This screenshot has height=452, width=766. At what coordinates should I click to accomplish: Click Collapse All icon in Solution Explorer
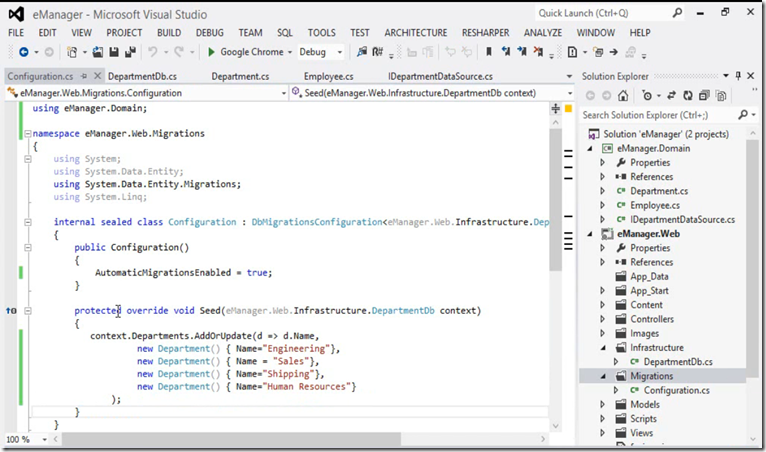(x=704, y=96)
